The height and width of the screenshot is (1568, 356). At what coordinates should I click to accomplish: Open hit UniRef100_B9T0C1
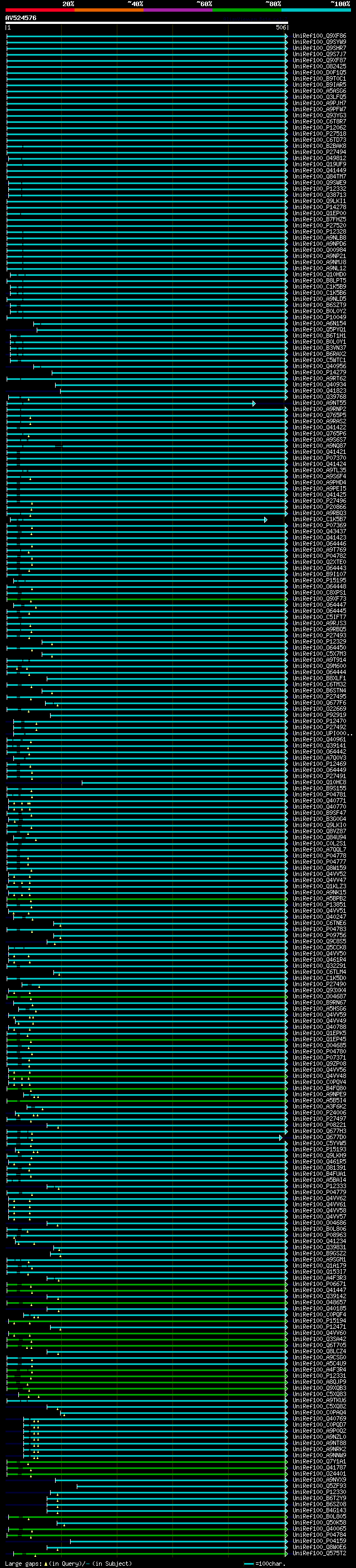click(319, 78)
